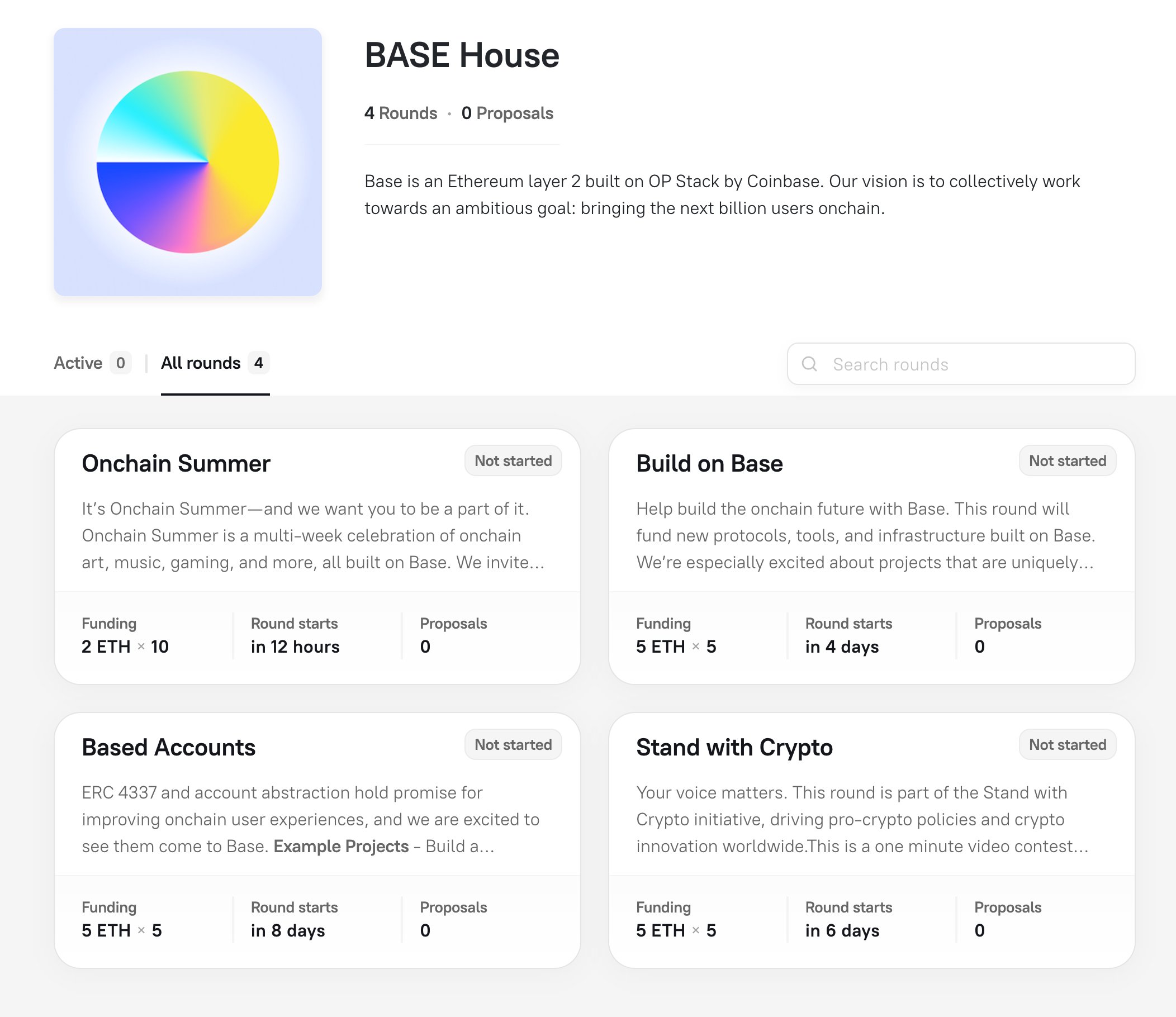Viewport: 1176px width, 1017px height.
Task: Click the Example Projects bold text
Action: tap(340, 846)
